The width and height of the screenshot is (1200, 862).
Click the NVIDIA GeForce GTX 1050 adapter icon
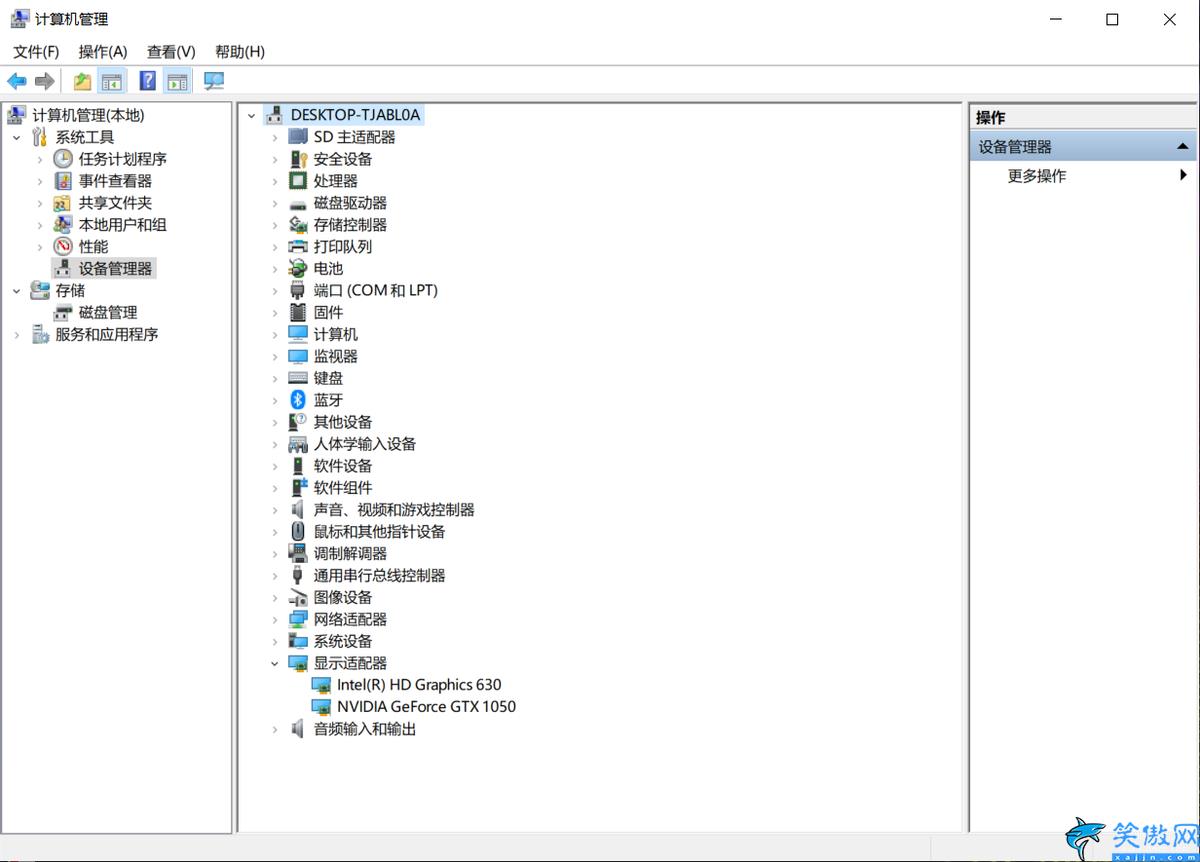point(321,707)
